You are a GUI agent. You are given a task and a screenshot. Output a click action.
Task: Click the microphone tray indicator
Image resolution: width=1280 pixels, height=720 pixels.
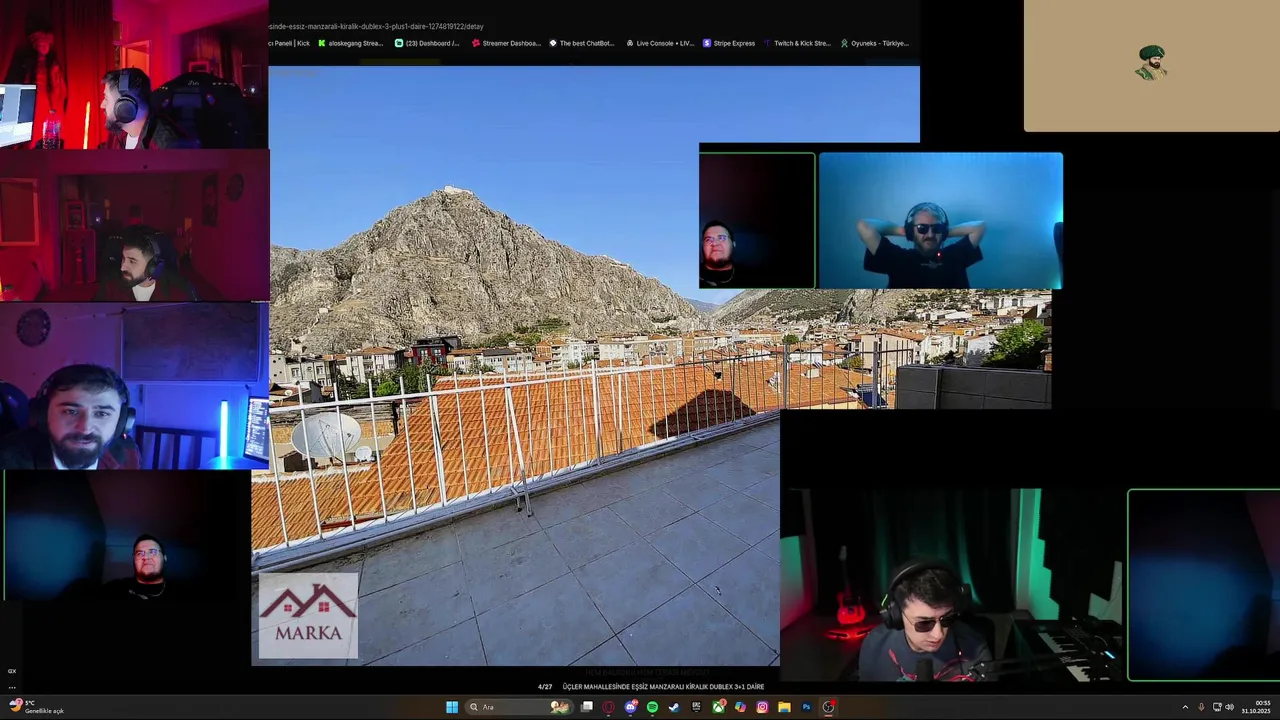click(x=1201, y=708)
